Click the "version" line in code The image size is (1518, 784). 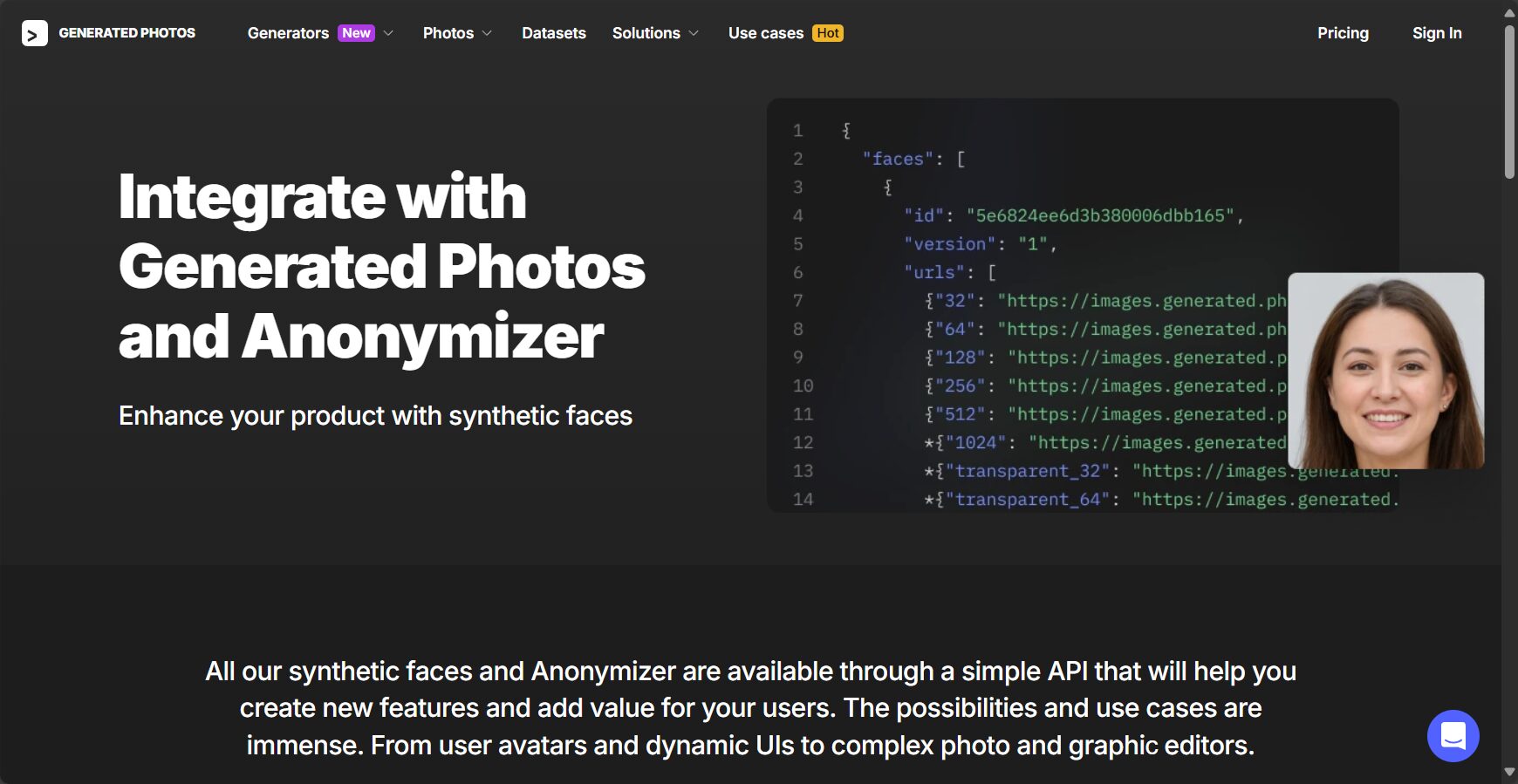point(981,244)
